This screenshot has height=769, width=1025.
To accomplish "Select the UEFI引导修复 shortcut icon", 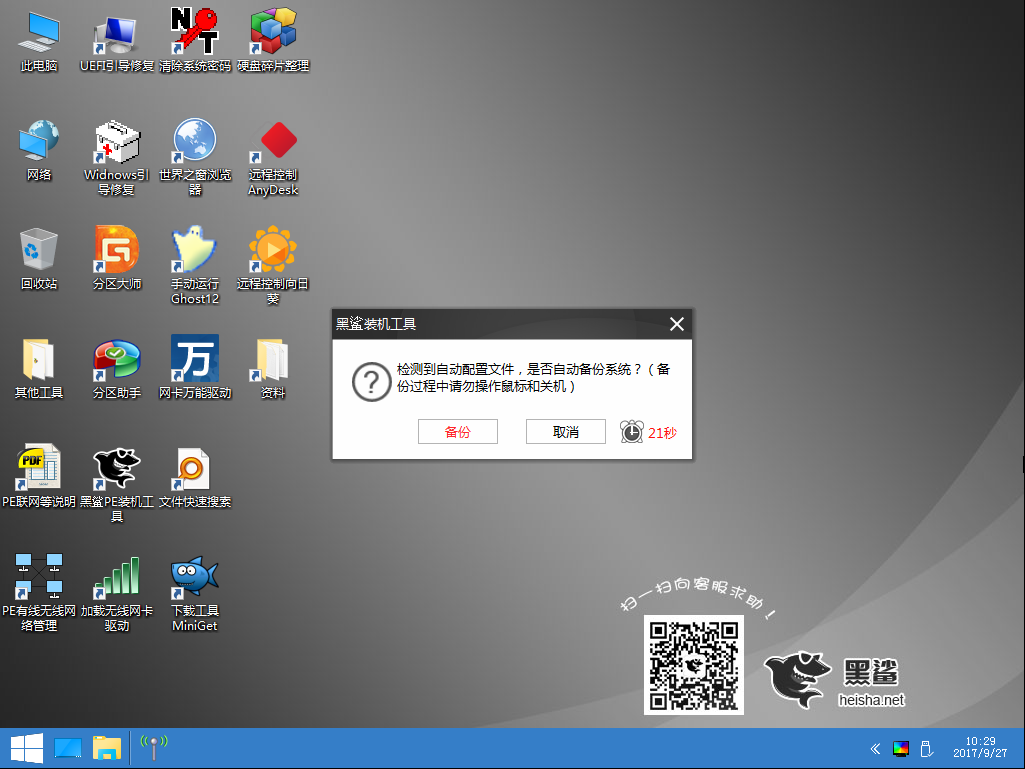I will coord(117,33).
